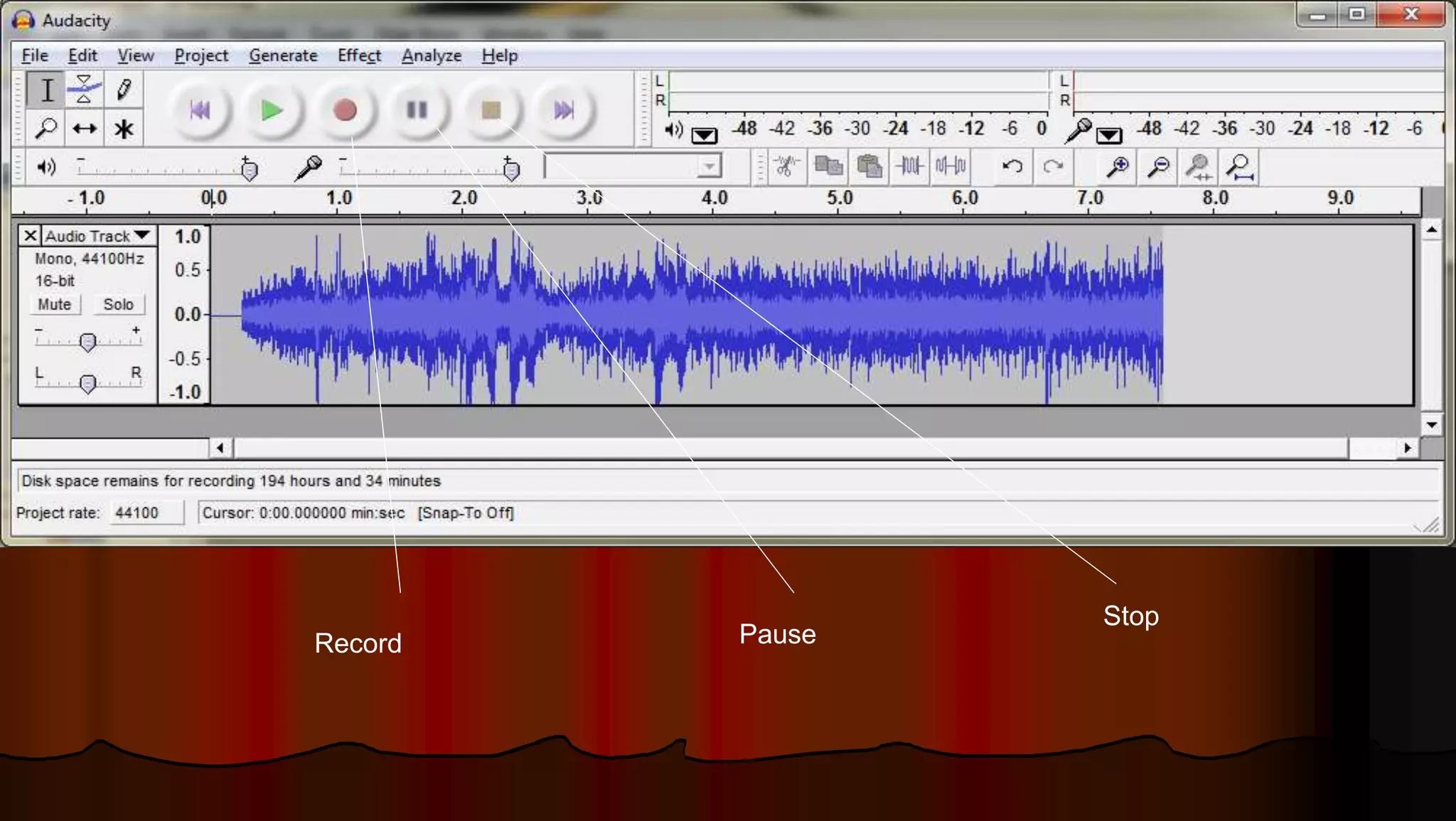This screenshot has width=1456, height=821.
Task: Open the Effect menu
Action: [359, 55]
